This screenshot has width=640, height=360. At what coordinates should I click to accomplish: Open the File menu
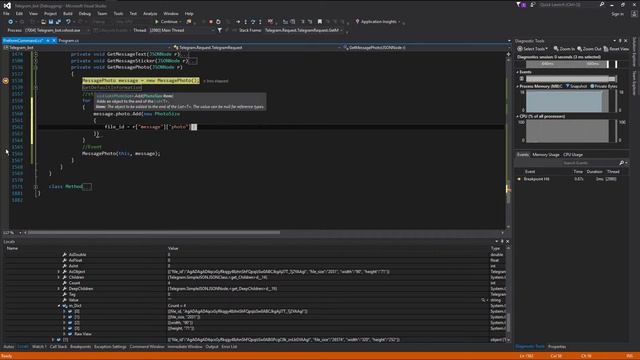click(6, 13)
